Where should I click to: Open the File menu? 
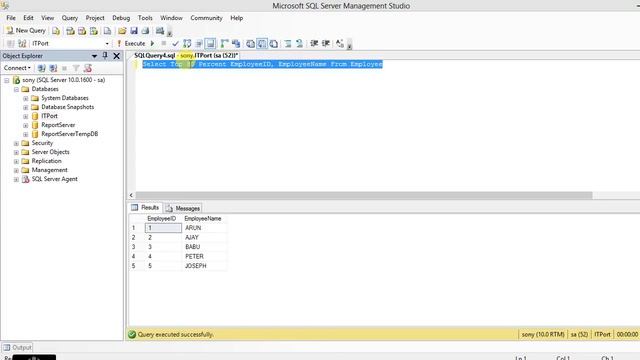click(x=11, y=18)
